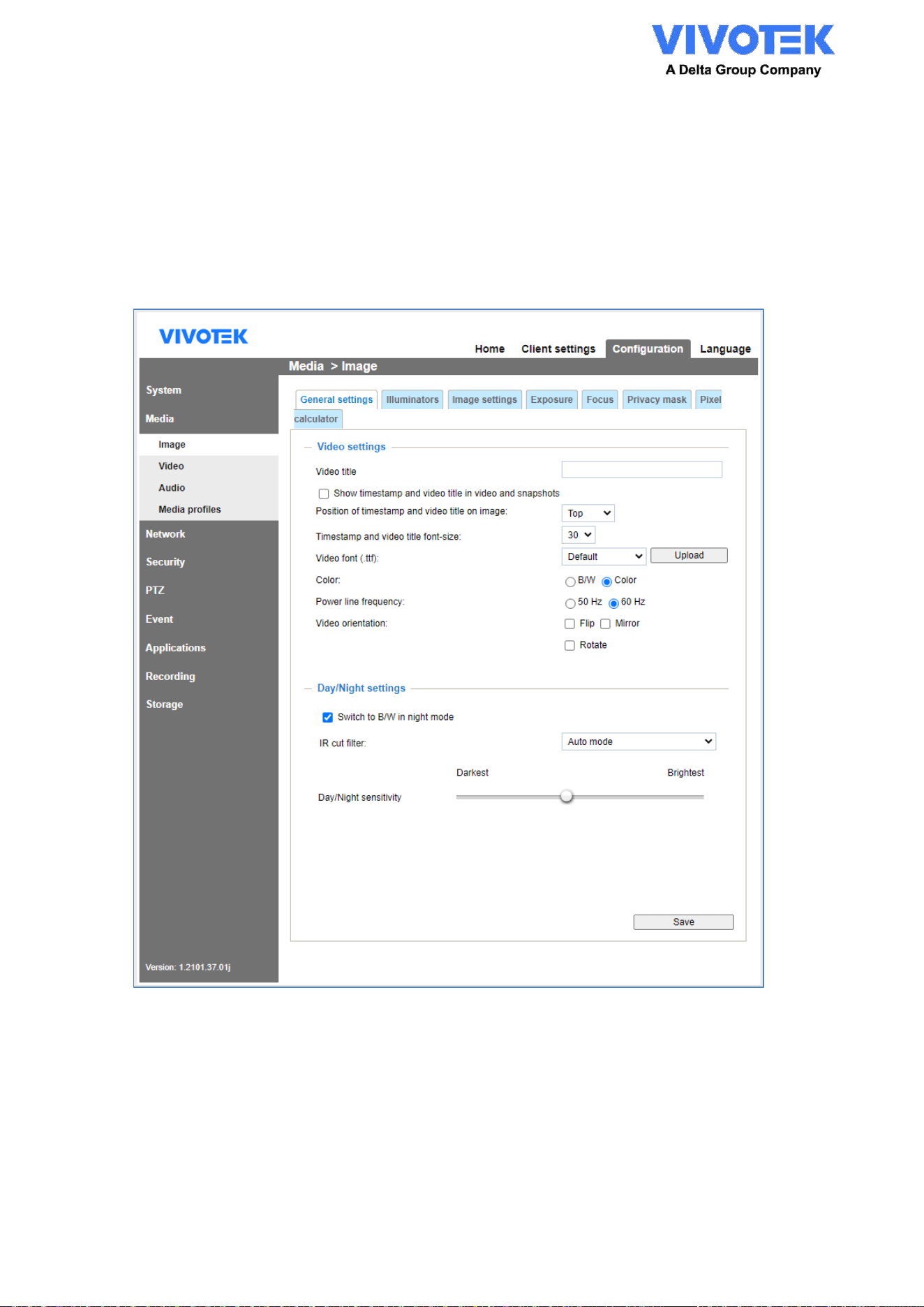Enable the Mirror video orientation checkbox

click(x=605, y=623)
